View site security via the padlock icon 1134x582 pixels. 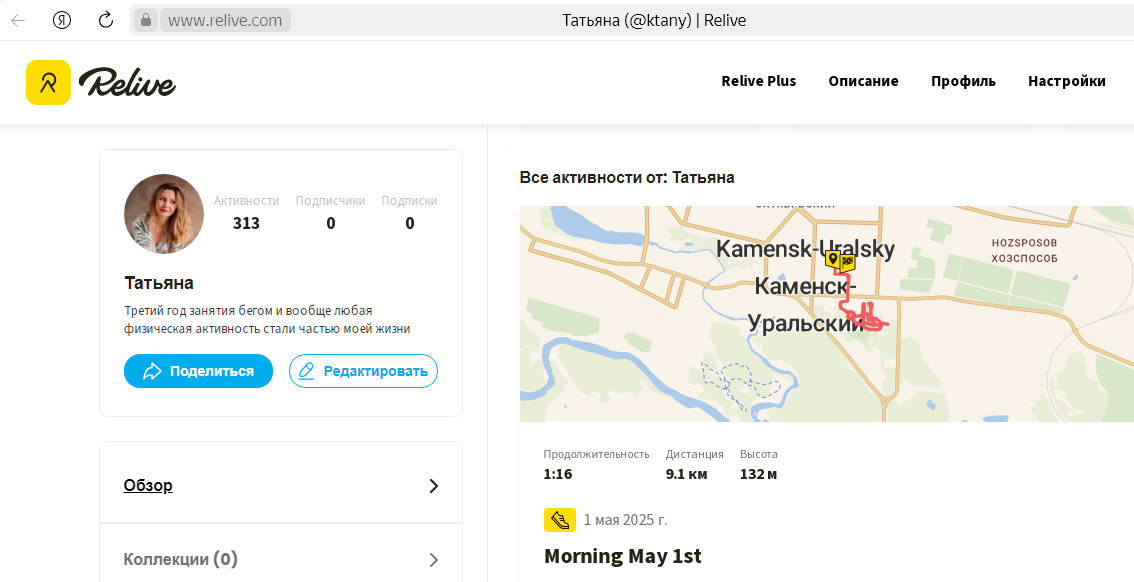tap(145, 20)
